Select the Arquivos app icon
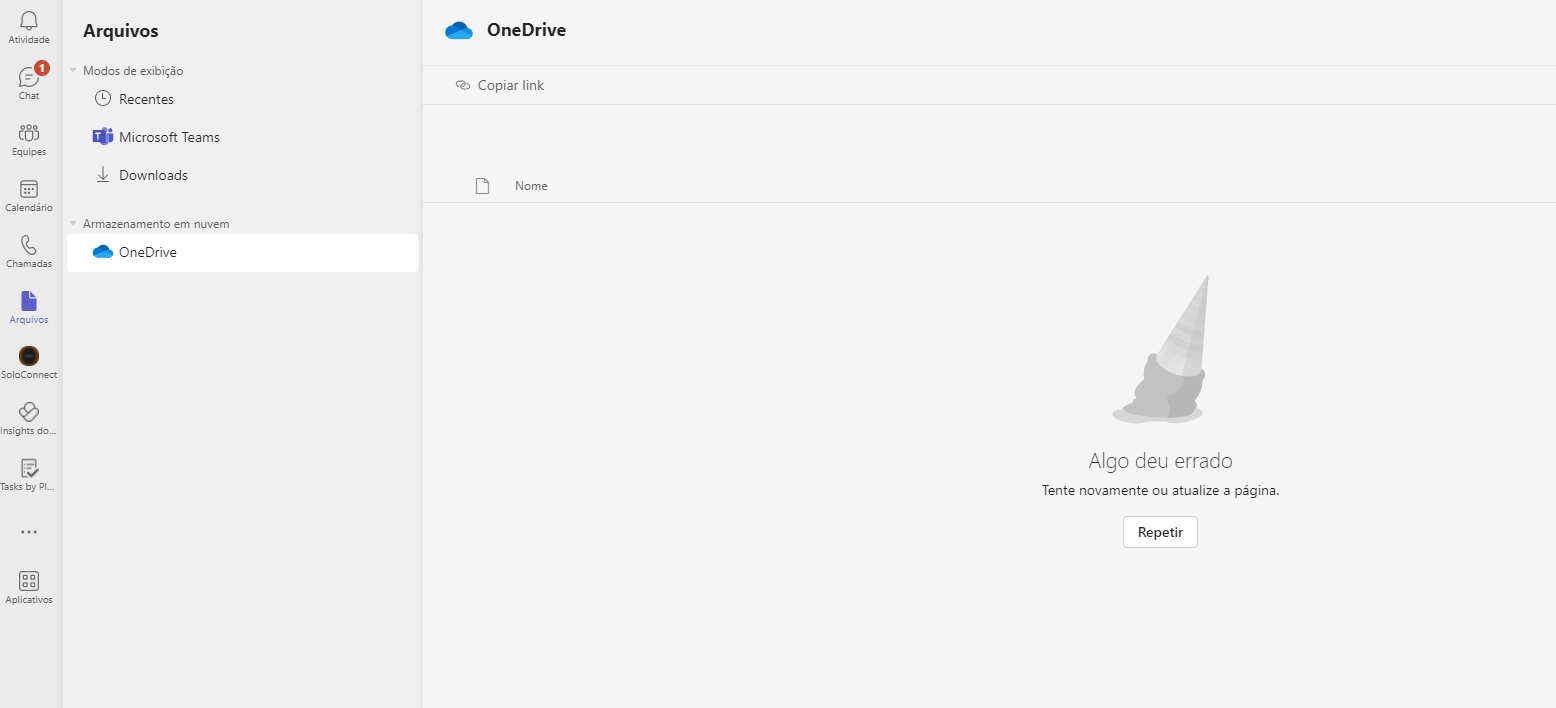 click(29, 307)
